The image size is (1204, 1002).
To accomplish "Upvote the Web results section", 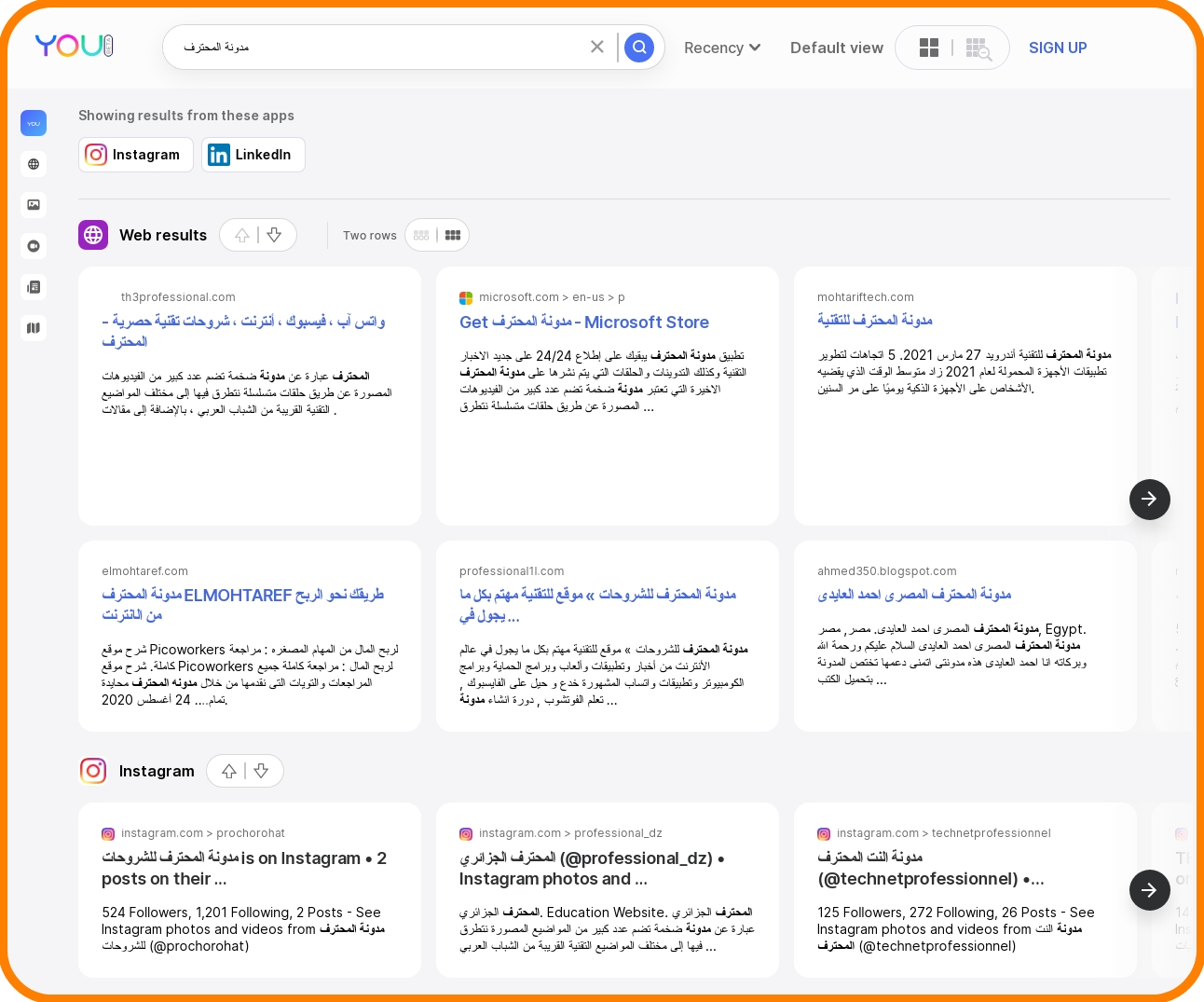I will click(241, 235).
